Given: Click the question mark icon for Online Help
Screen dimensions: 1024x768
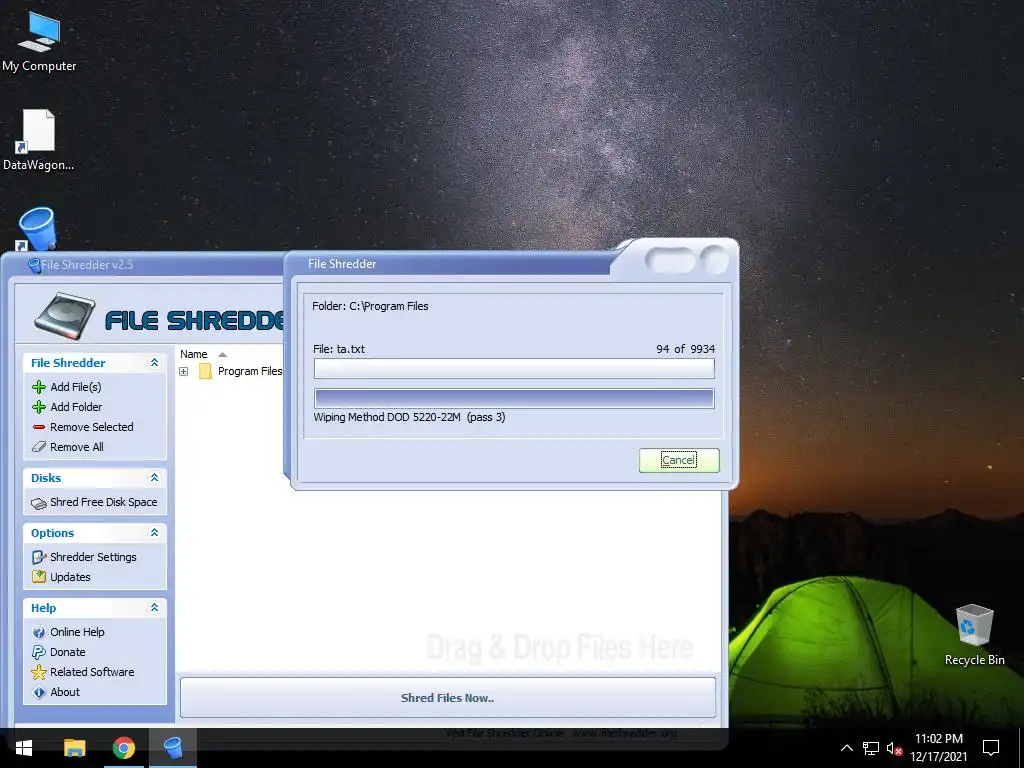Looking at the screenshot, I should coord(39,632).
